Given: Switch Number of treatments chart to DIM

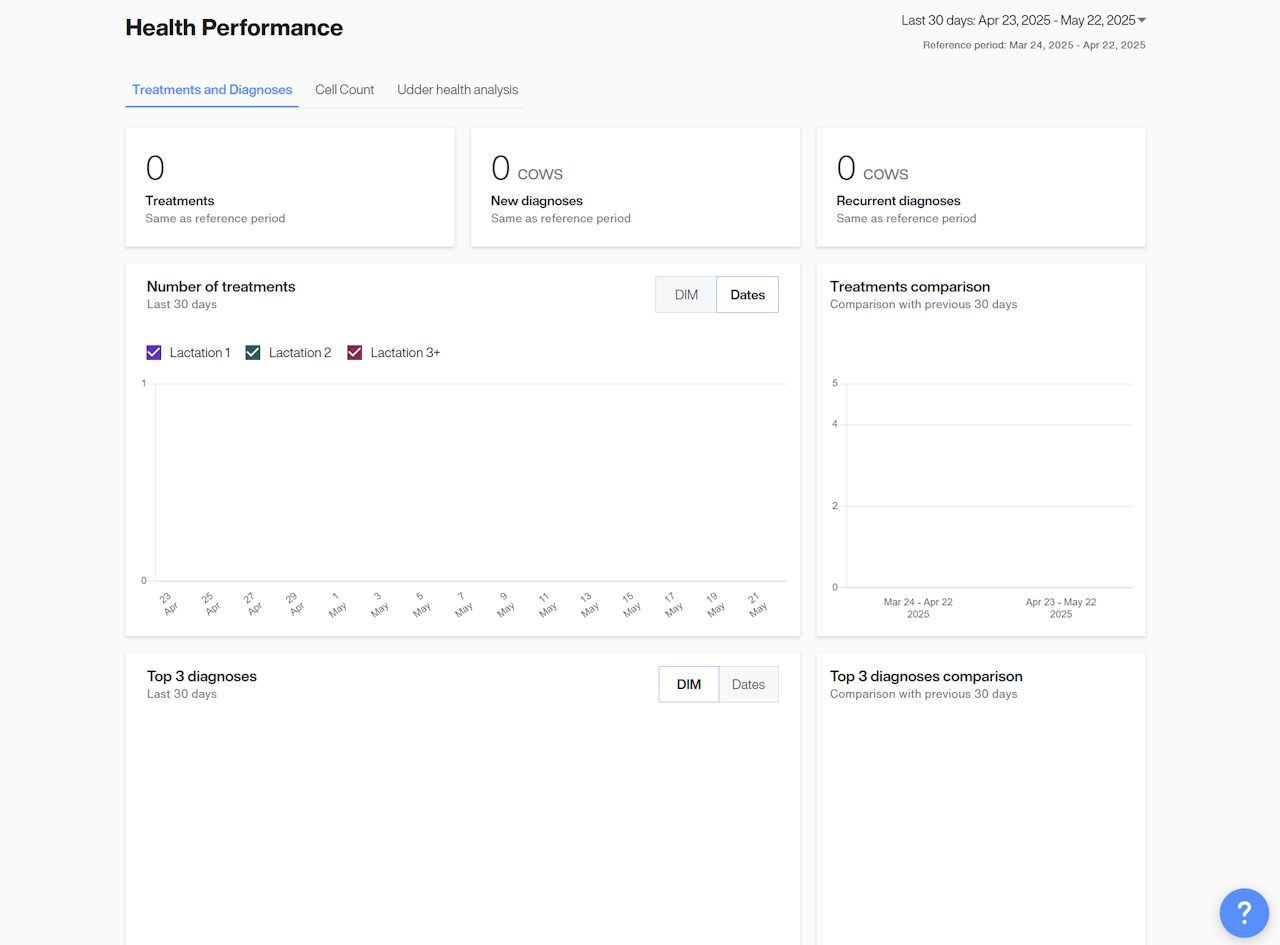Looking at the screenshot, I should pyautogui.click(x=686, y=295).
